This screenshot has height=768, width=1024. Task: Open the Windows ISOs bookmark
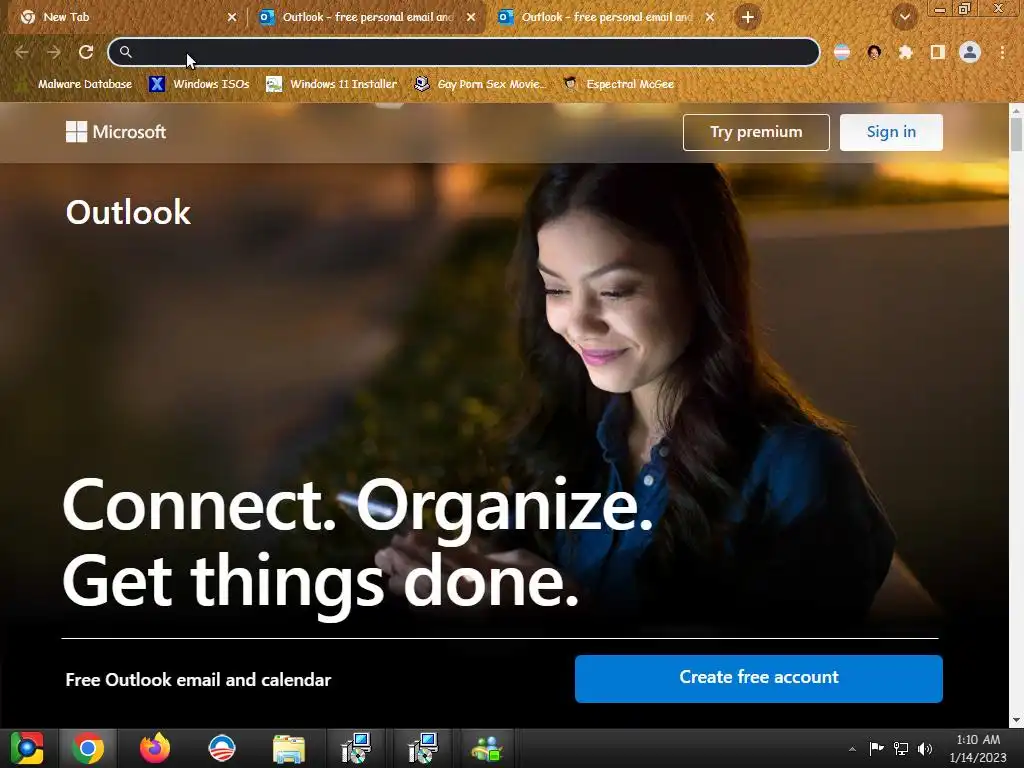tap(200, 84)
